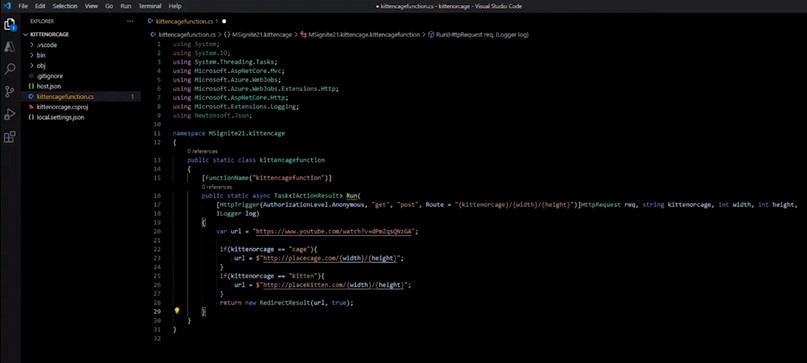Image resolution: width=807 pixels, height=363 pixels.
Task: Click 'public static class kittencagefunction' declaration
Action: pos(256,160)
